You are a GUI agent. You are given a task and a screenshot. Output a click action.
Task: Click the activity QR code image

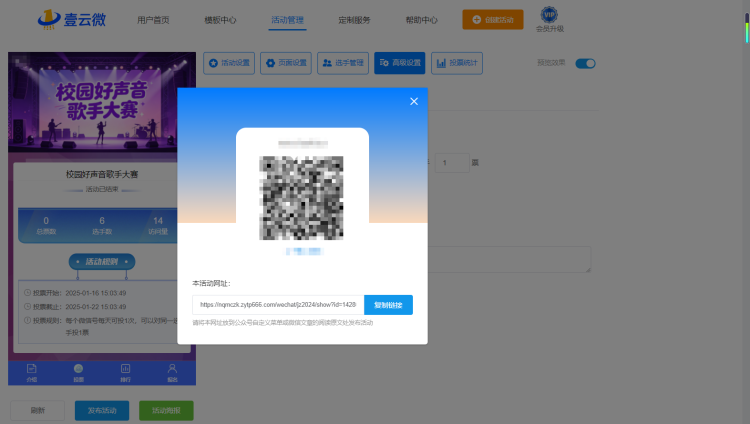(x=301, y=198)
